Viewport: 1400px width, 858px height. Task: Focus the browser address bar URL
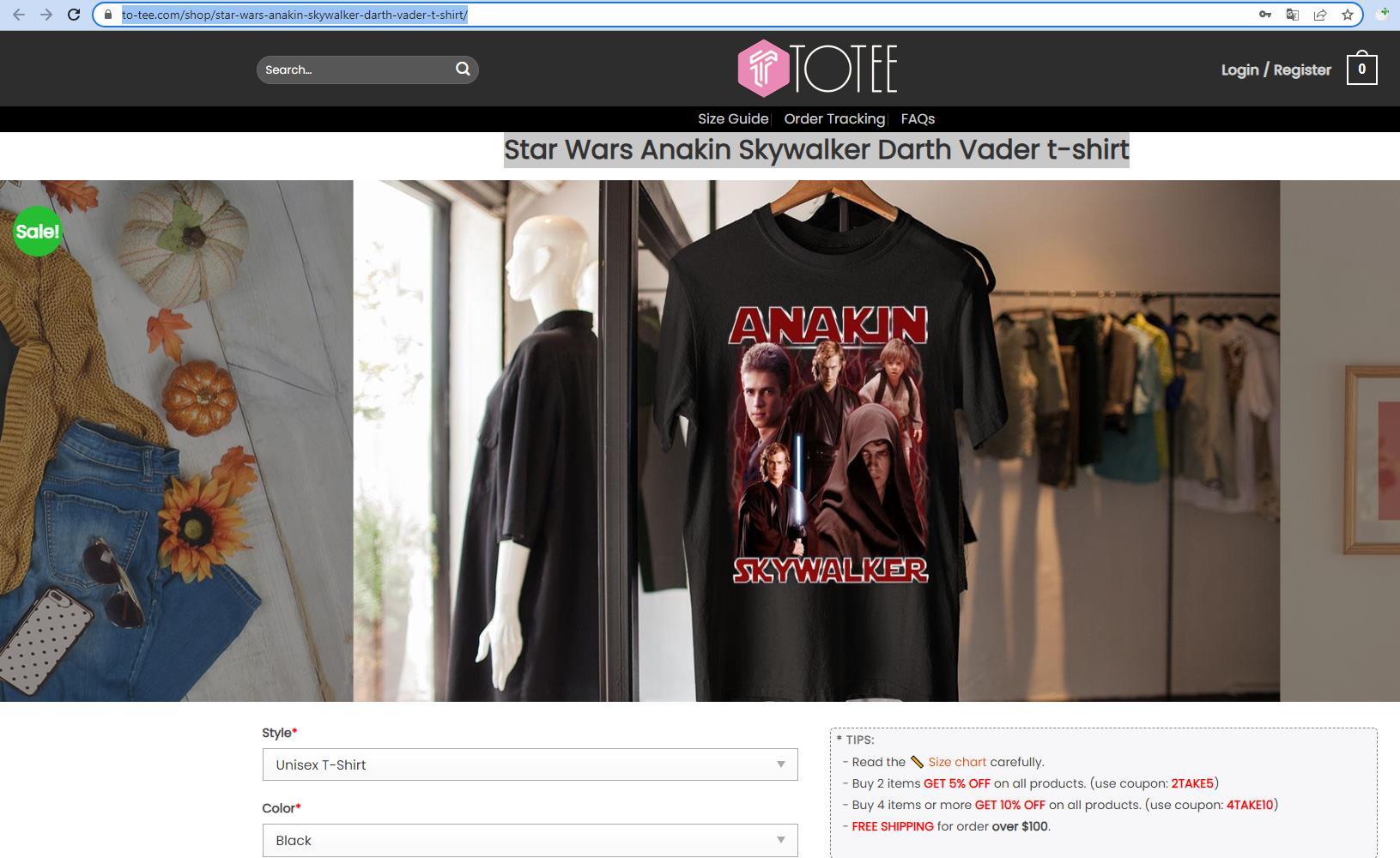click(294, 15)
